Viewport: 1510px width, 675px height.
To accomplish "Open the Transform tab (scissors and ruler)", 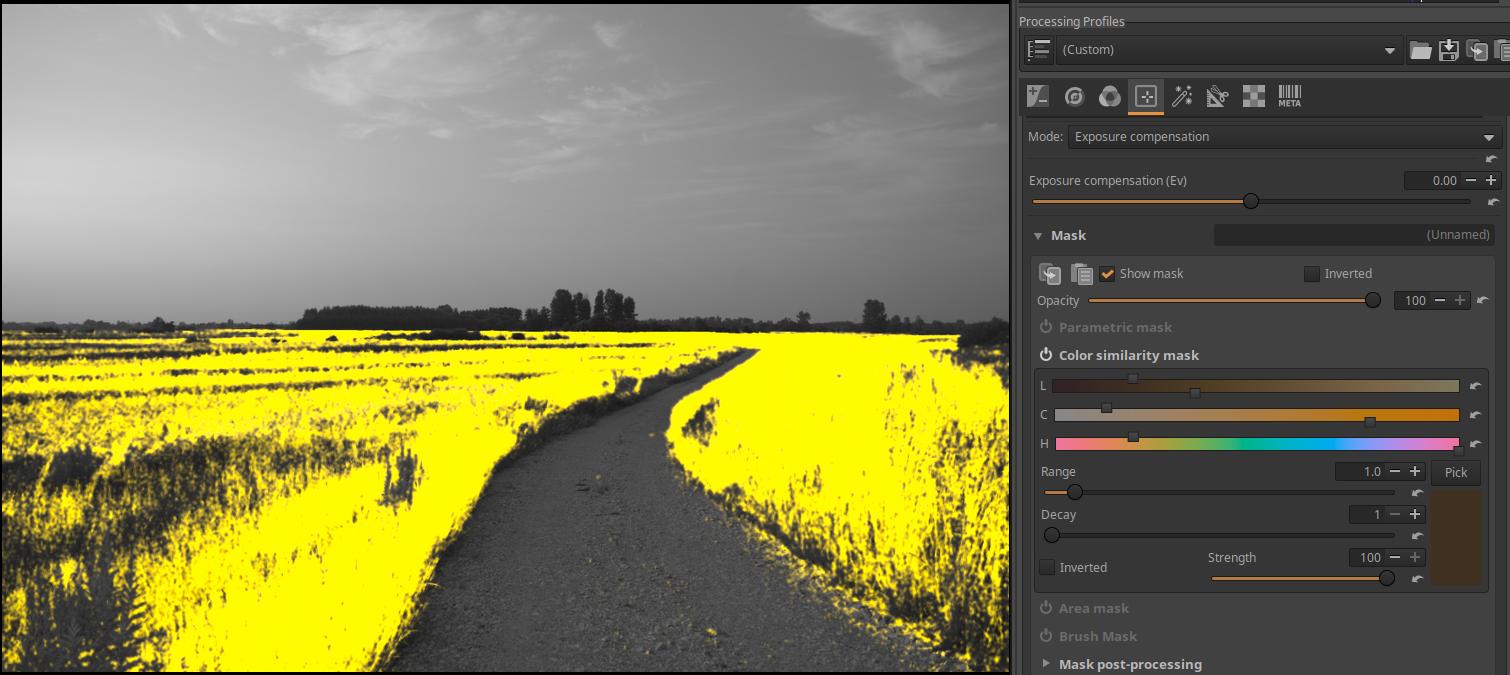I will click(x=1217, y=96).
